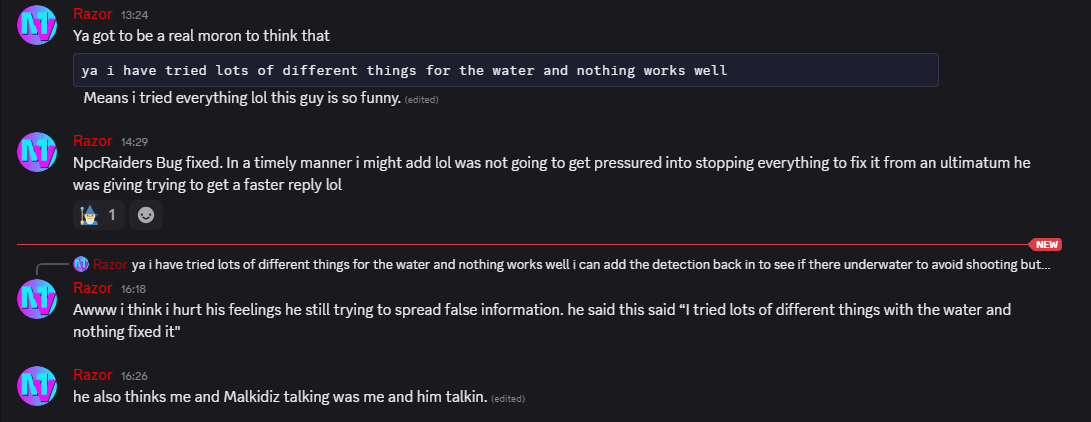Image resolution: width=1091 pixels, height=422 pixels.
Task: Jump to the original message via the reply preview text
Action: click(591, 264)
